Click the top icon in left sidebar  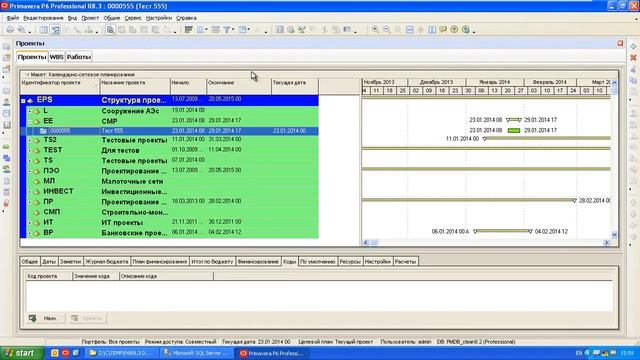pyautogui.click(x=7, y=47)
